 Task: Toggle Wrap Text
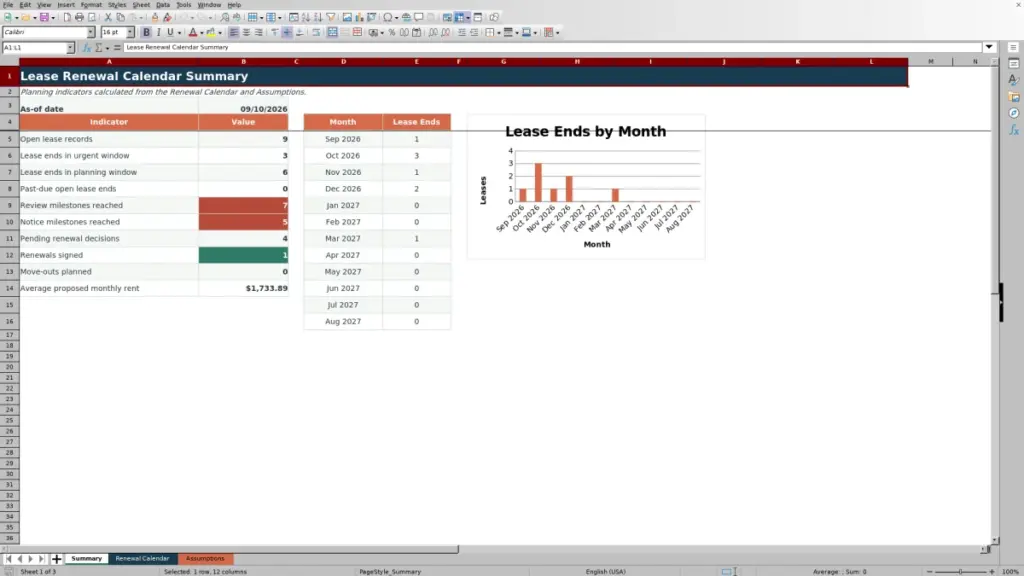(316, 32)
